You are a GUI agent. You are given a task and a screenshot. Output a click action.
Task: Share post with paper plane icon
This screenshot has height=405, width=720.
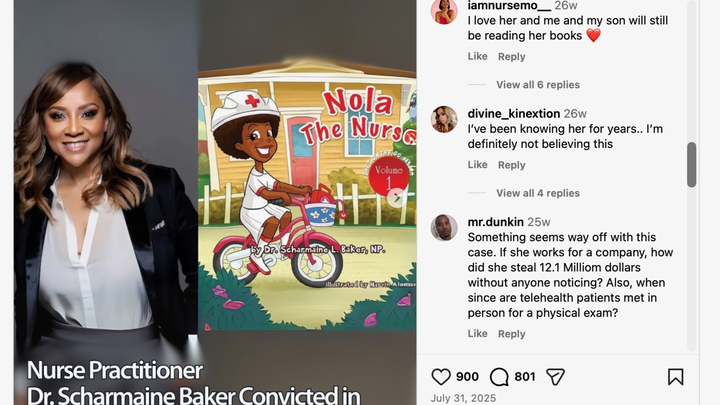pos(555,377)
